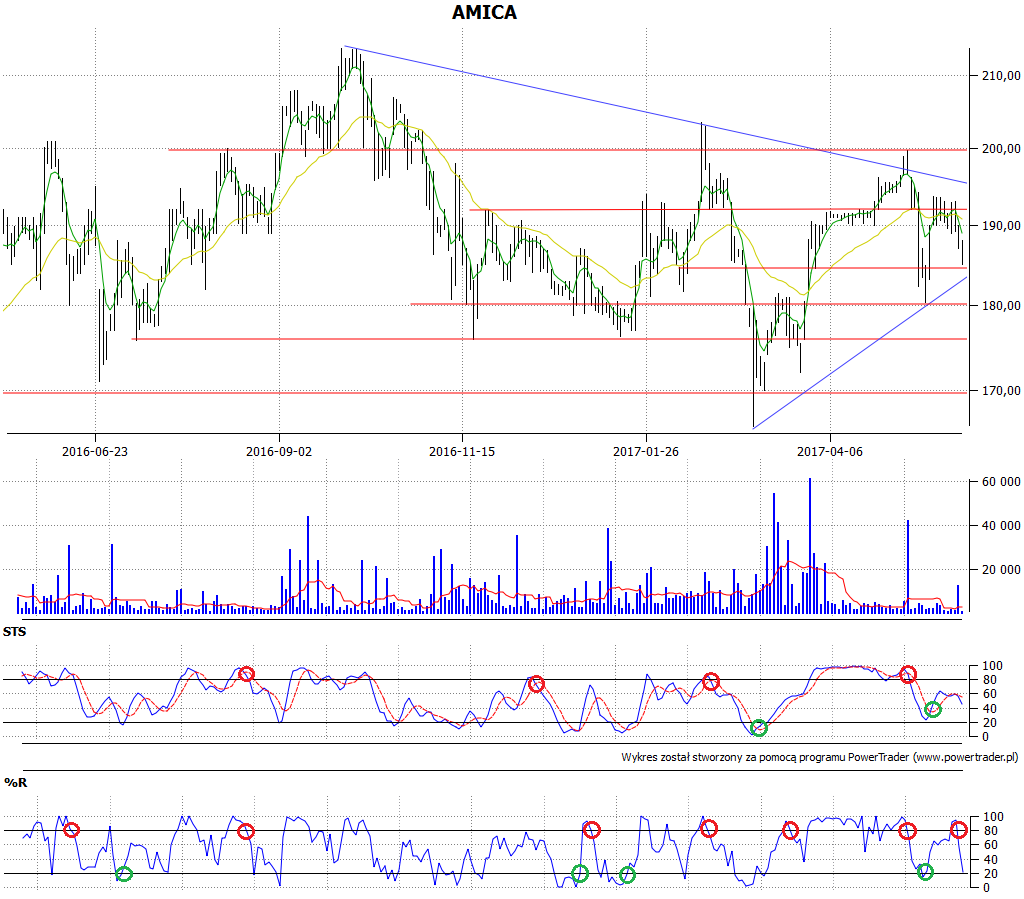Click the first red circle in %R panel
Image resolution: width=1024 pixels, height=899 pixels.
71,830
